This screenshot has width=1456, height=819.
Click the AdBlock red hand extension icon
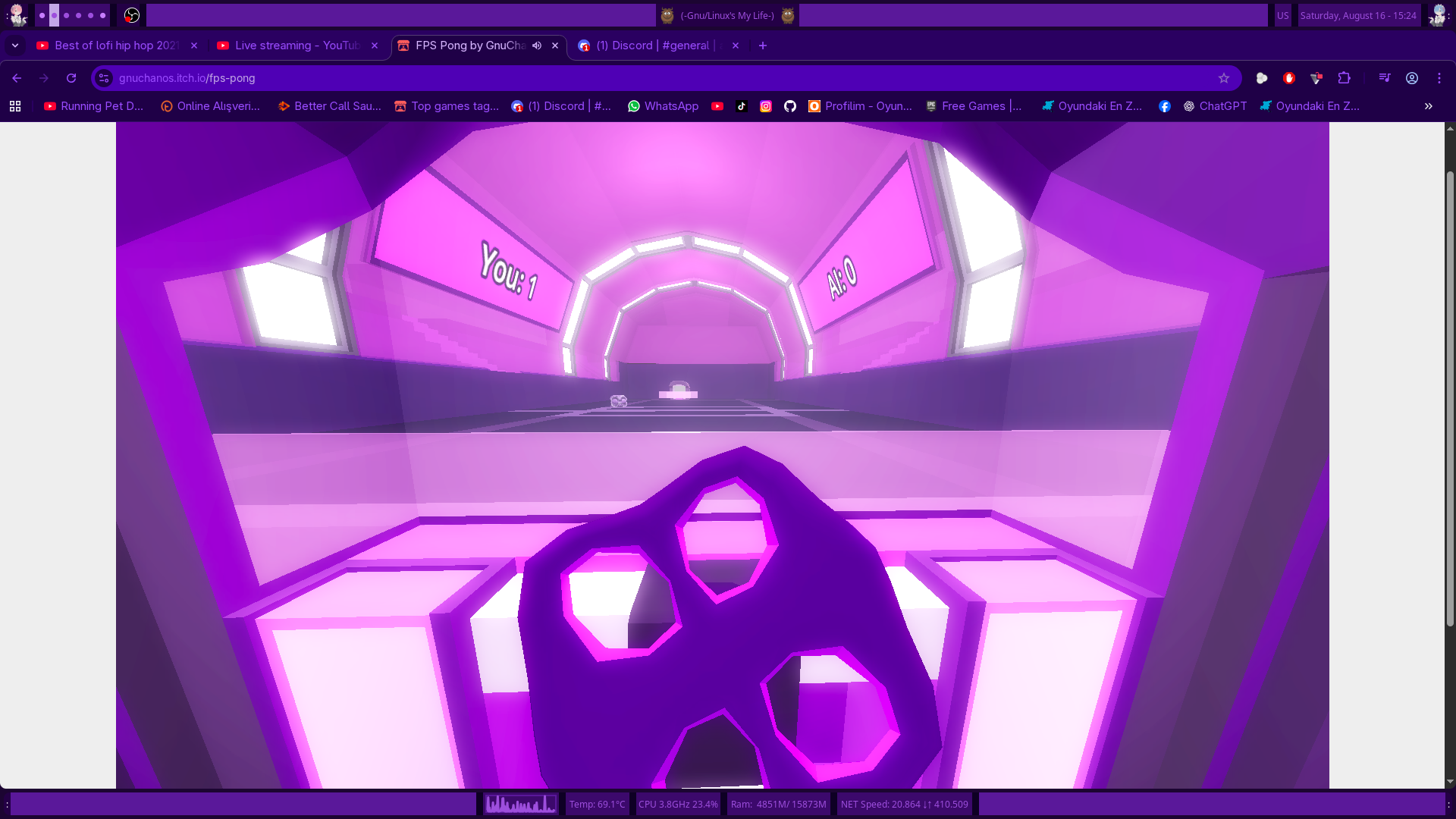click(x=1288, y=78)
